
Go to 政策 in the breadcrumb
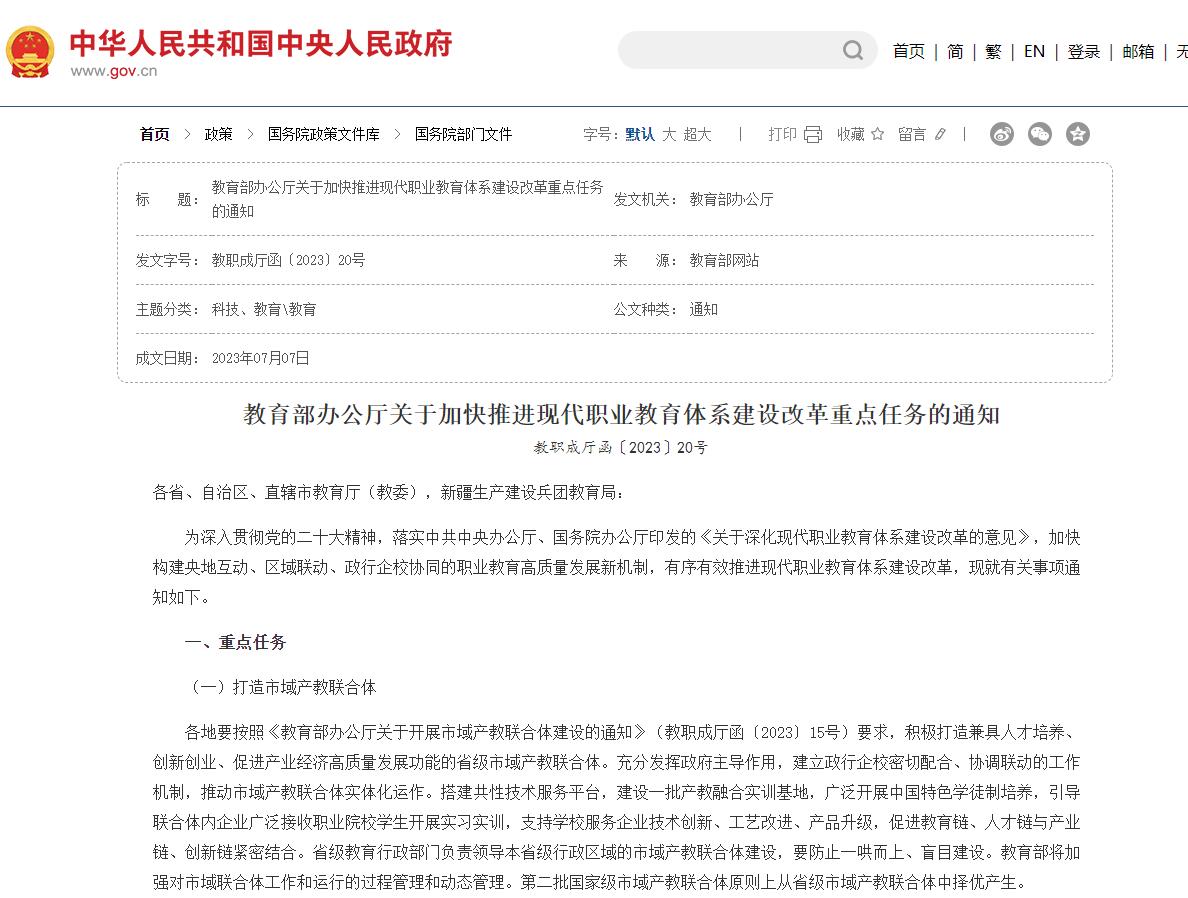point(218,134)
